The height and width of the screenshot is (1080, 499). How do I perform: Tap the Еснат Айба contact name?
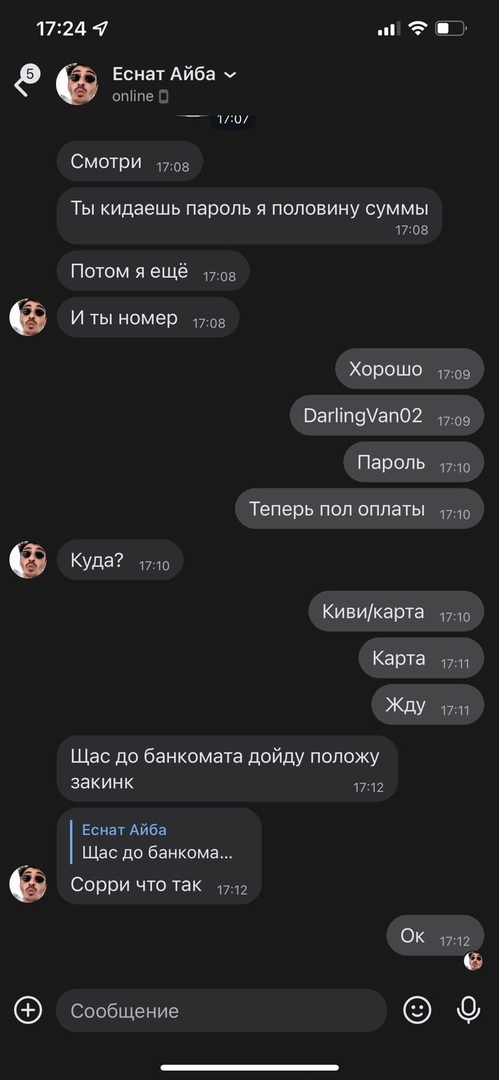tap(164, 74)
